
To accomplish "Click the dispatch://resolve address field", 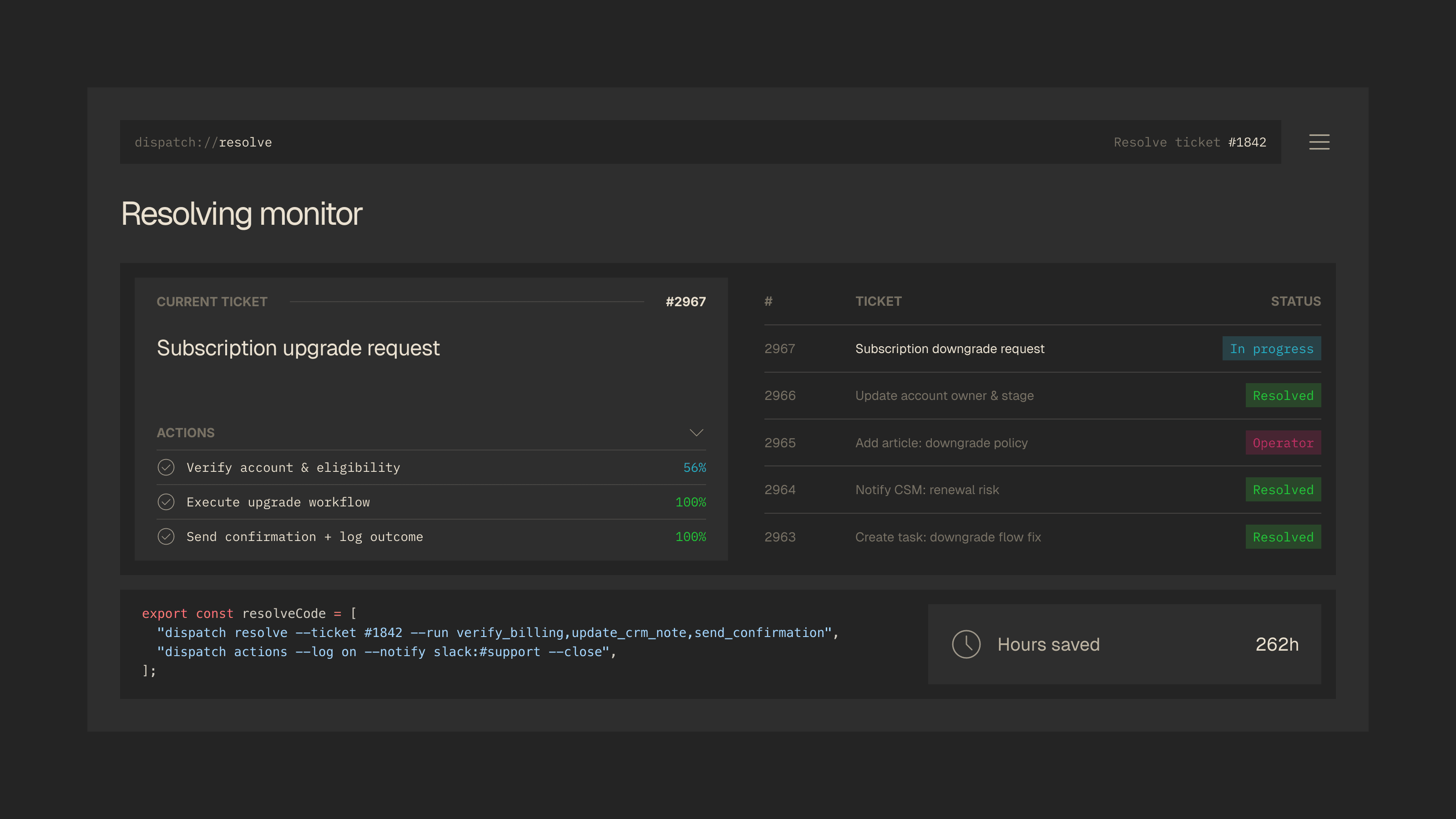I will click(203, 142).
